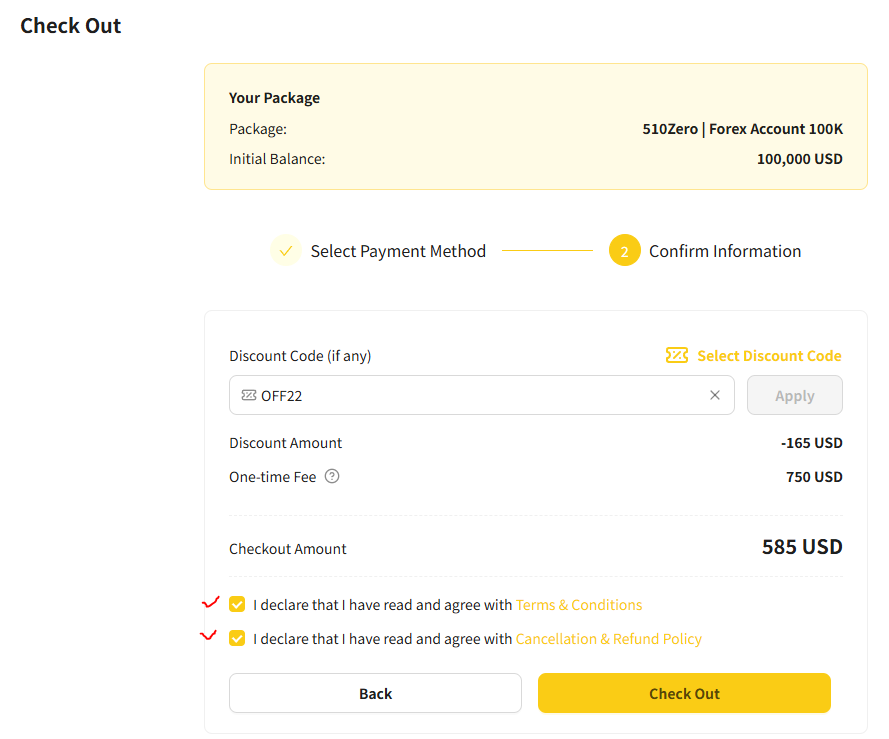Uncheck the Cancellation & Refund Policy checkbox
The image size is (889, 739).
point(237,639)
